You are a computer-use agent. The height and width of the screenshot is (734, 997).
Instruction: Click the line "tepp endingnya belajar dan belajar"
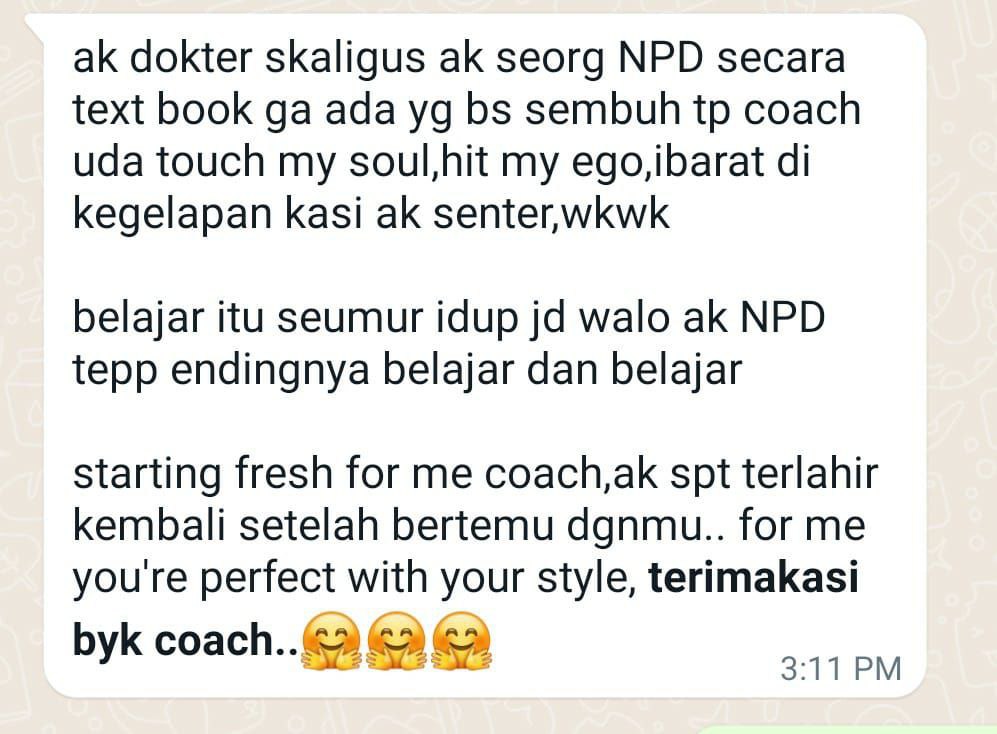tap(407, 370)
